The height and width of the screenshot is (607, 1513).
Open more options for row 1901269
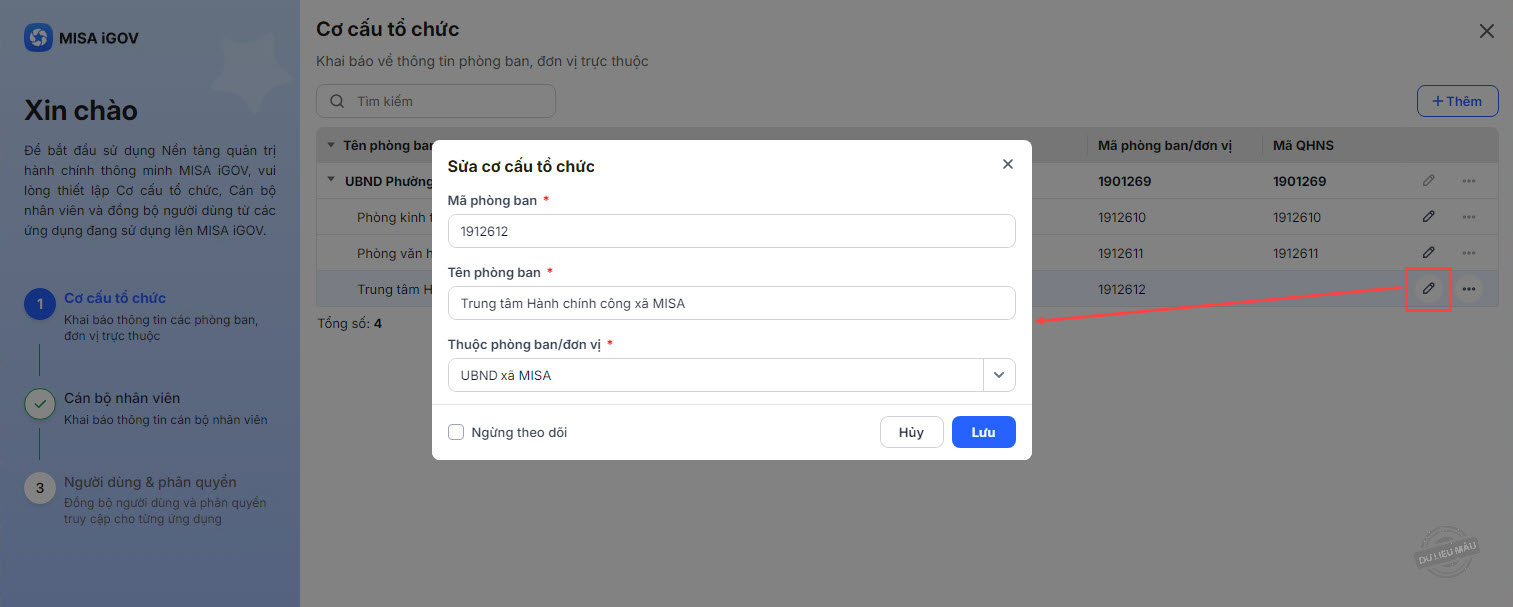click(1468, 181)
